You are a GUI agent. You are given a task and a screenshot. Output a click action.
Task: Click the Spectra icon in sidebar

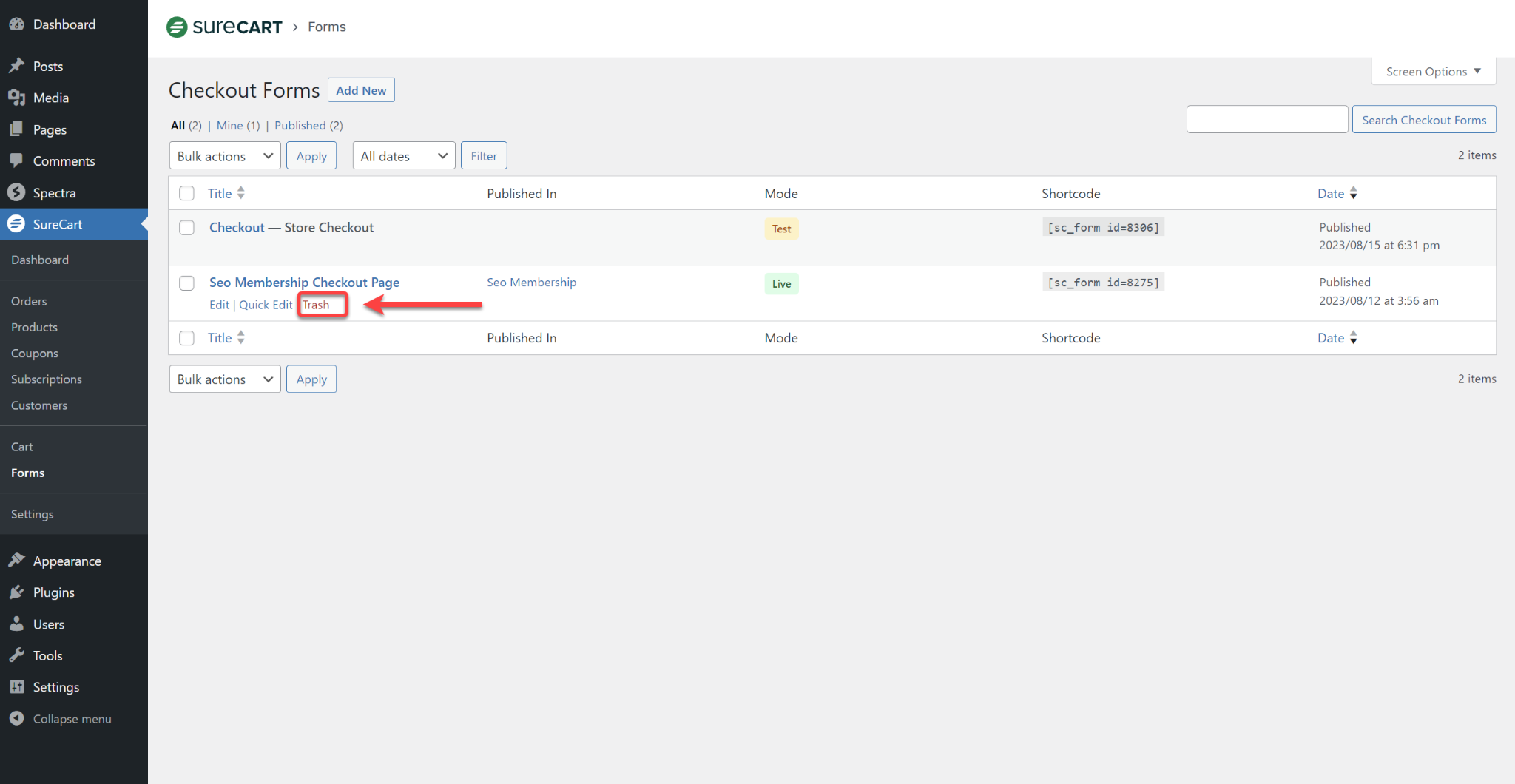point(16,192)
